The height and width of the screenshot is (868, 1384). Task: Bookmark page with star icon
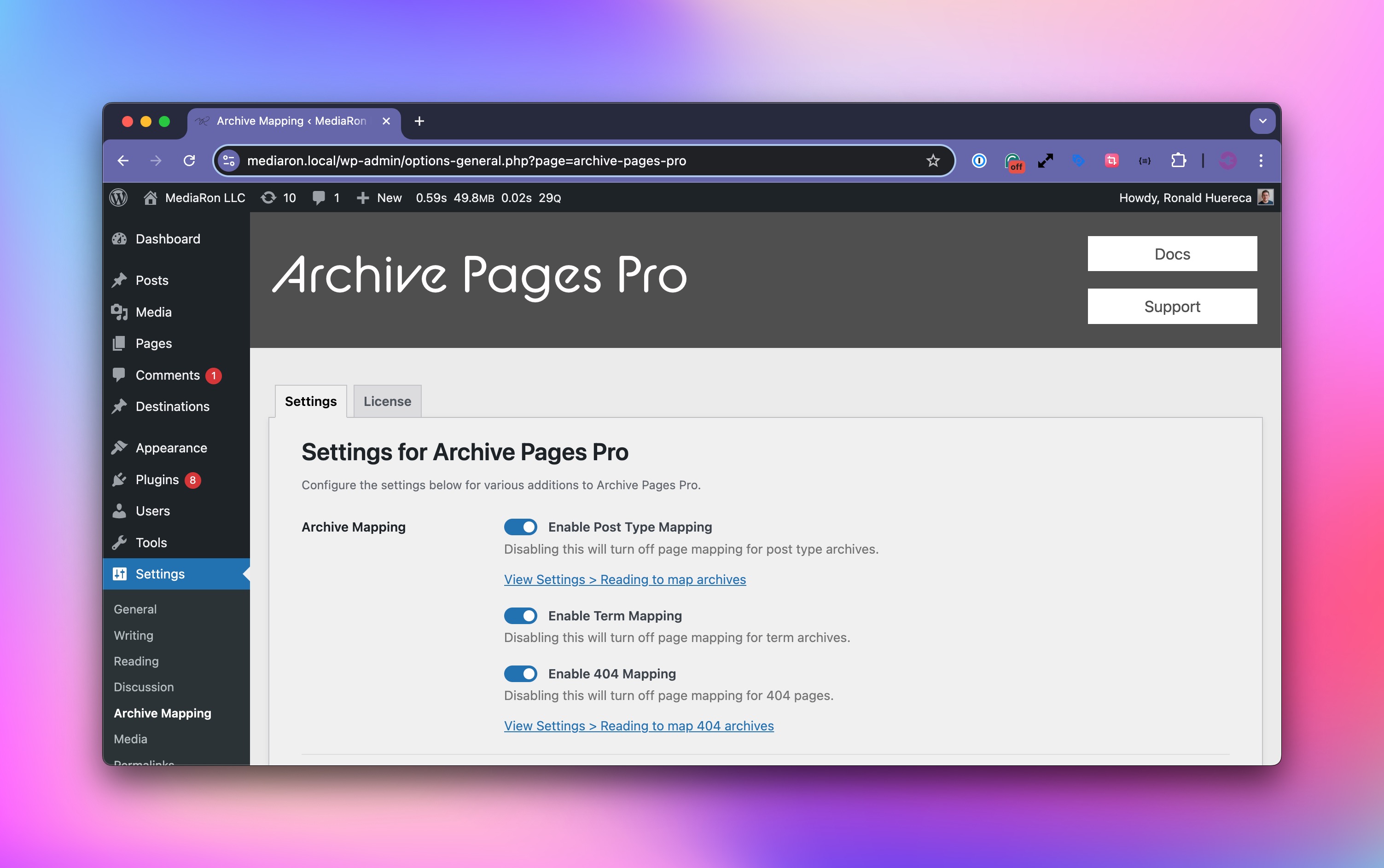933,161
